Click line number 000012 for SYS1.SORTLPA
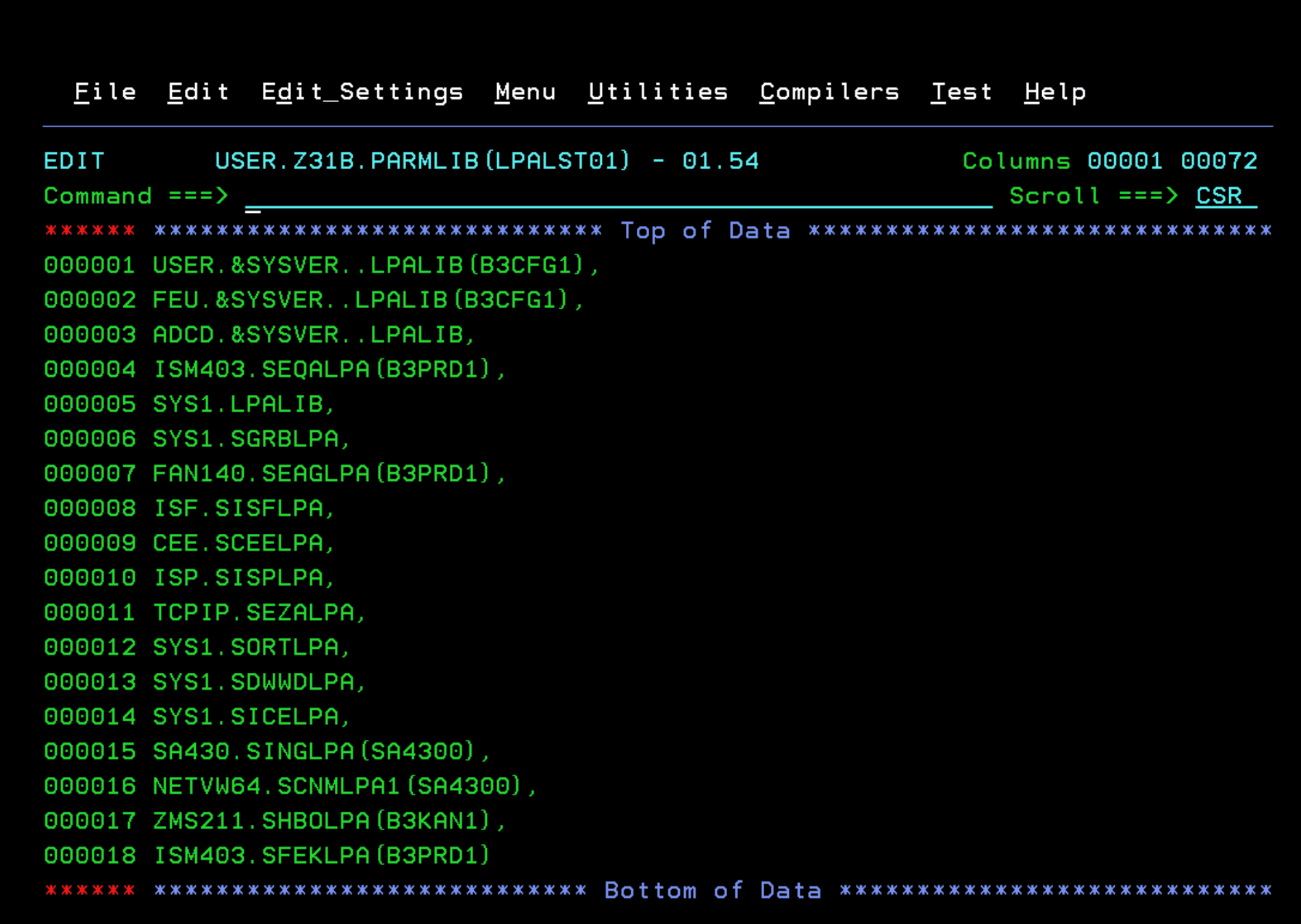This screenshot has width=1301, height=924. click(90, 647)
